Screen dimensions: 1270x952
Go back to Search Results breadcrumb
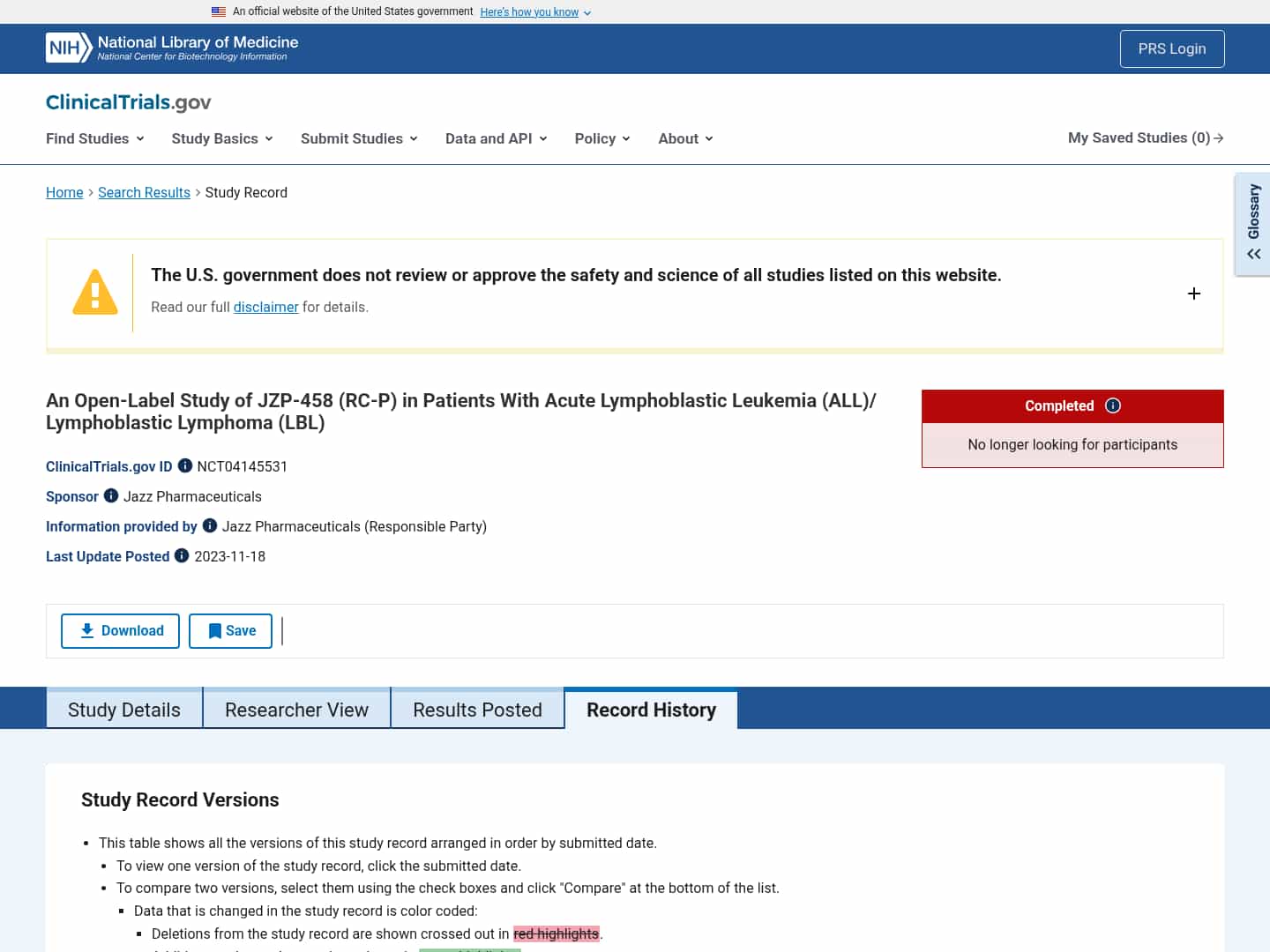click(x=144, y=192)
